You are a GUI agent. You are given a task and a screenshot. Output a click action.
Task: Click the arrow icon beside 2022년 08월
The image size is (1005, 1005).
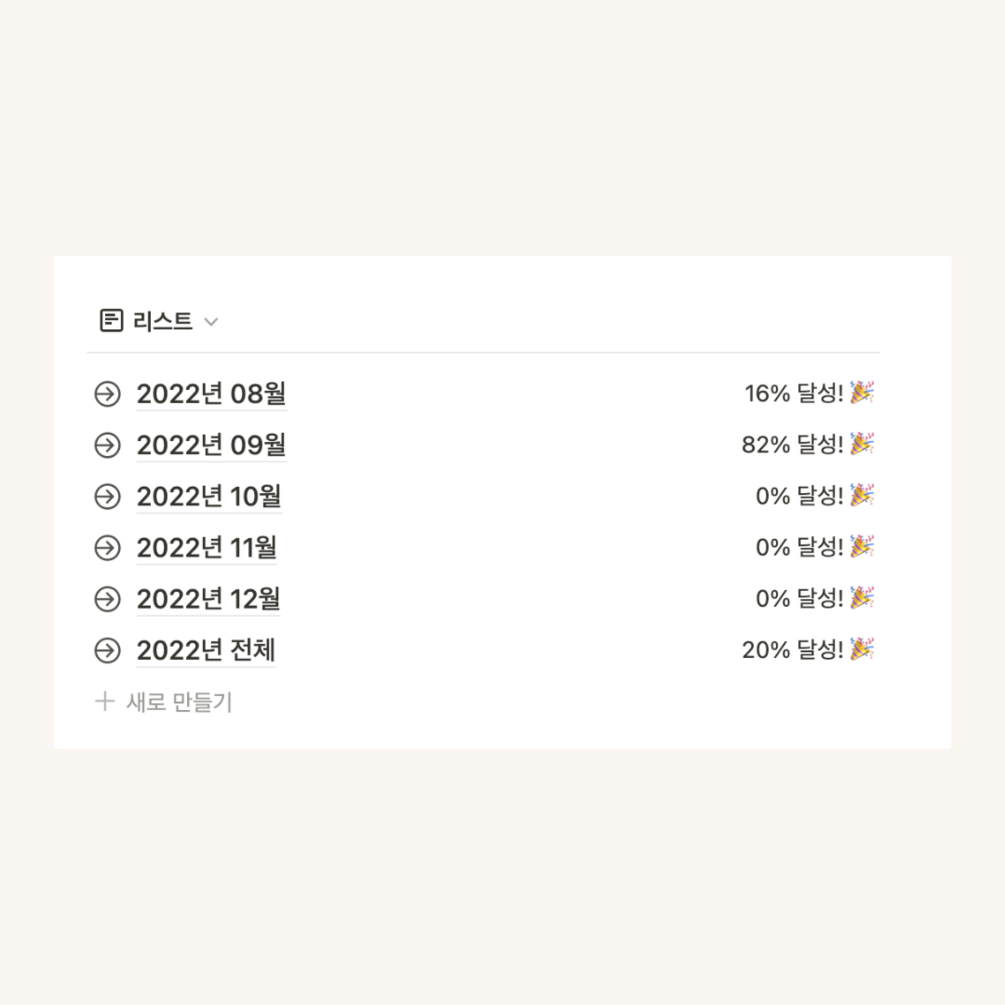click(x=107, y=394)
